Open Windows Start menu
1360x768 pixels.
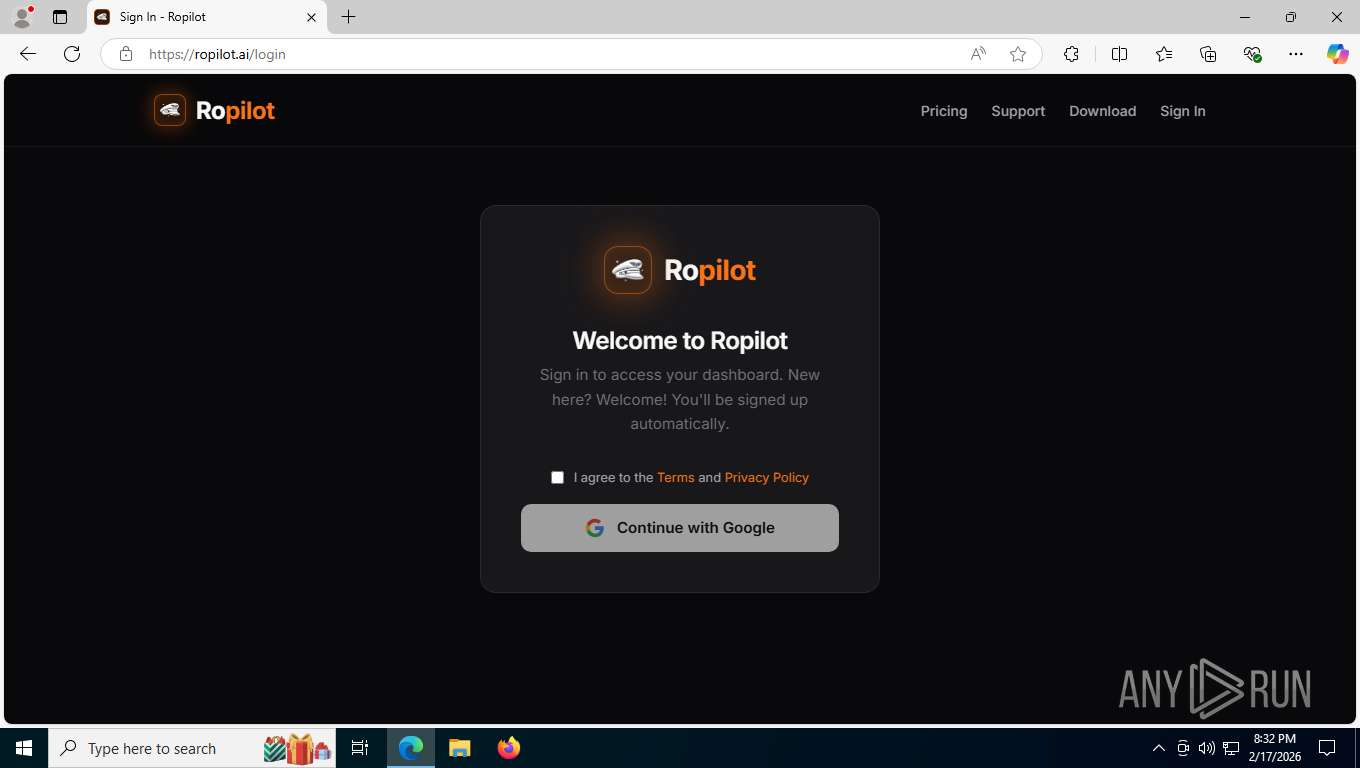[24, 748]
